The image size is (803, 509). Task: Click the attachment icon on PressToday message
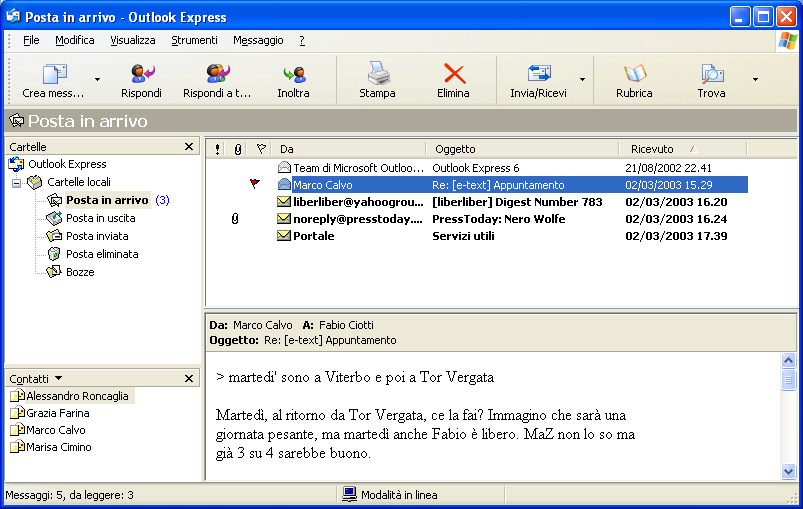[235, 219]
